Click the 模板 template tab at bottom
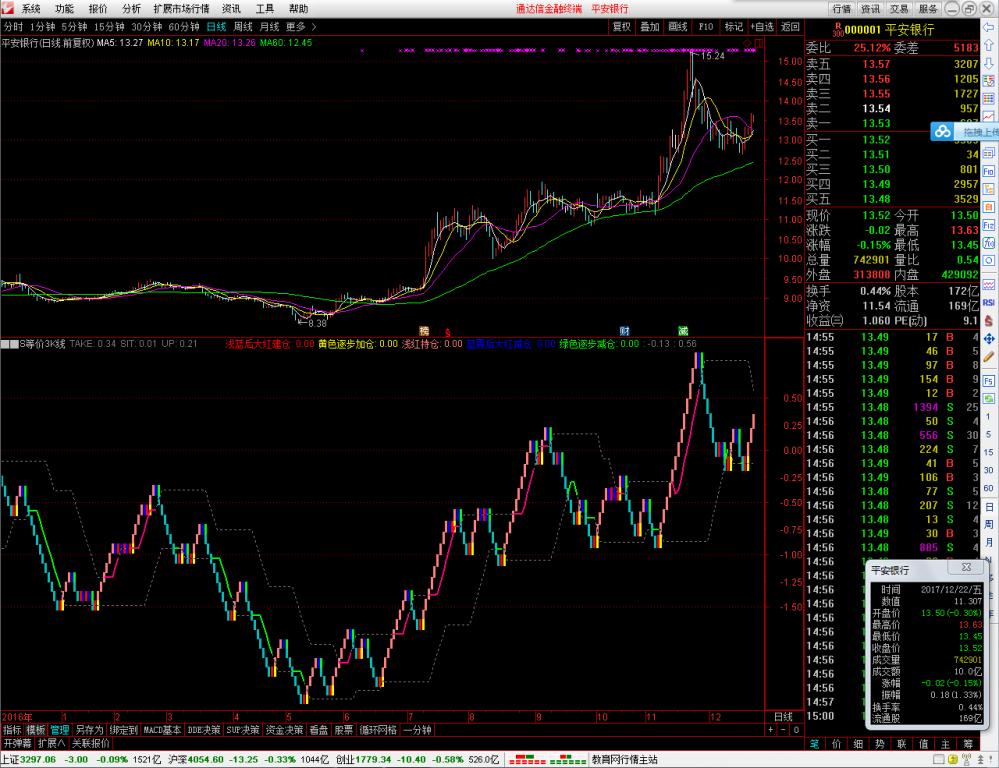999x768 pixels. pos(36,730)
